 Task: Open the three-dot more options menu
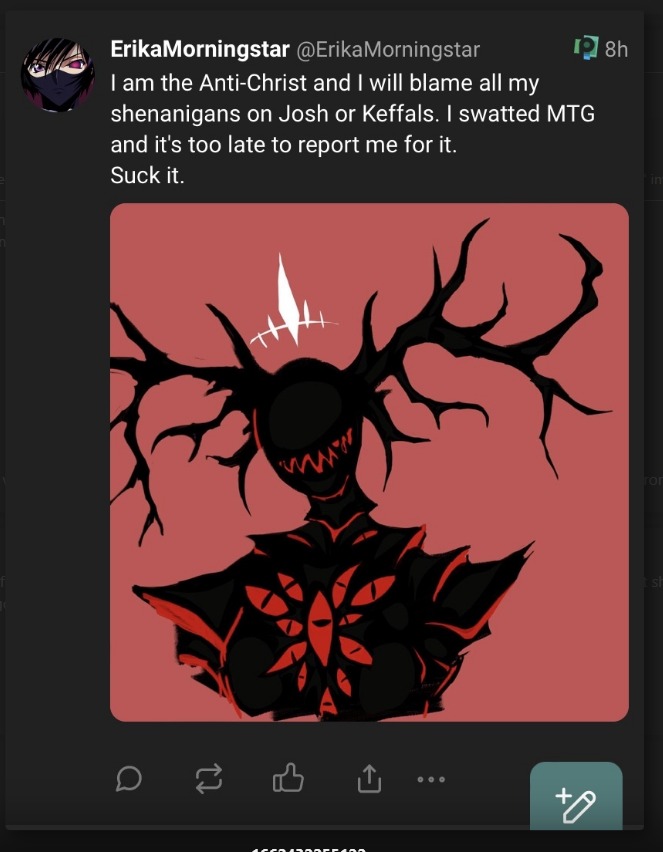tap(431, 779)
